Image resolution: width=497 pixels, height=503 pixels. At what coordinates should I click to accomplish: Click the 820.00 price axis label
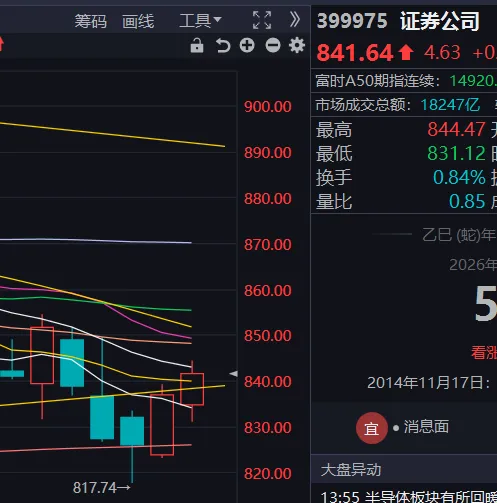(x=268, y=474)
